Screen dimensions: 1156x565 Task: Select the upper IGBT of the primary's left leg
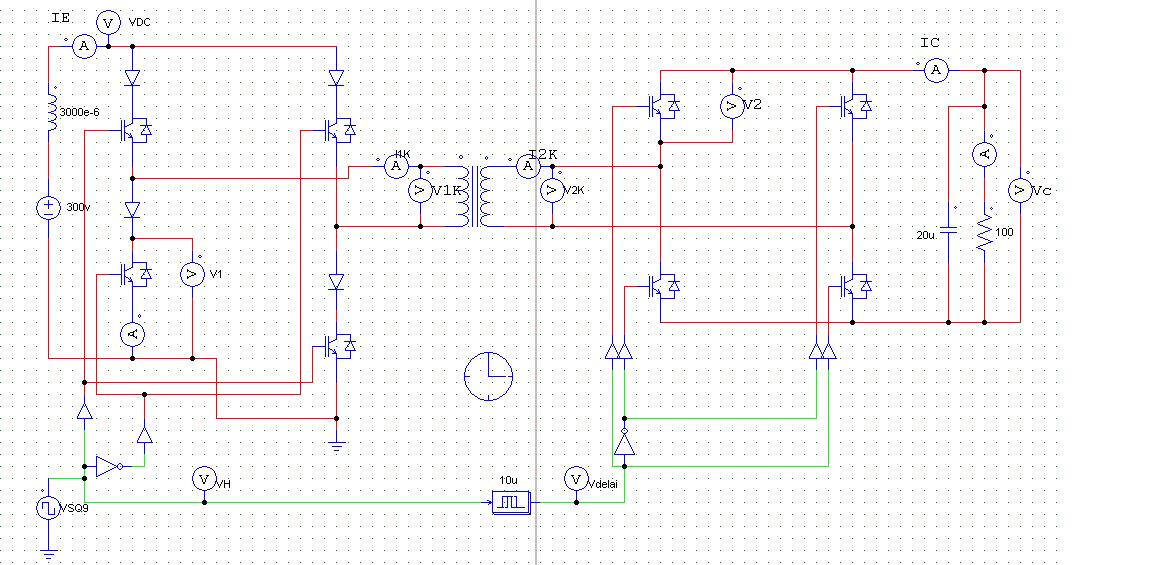click(136, 131)
